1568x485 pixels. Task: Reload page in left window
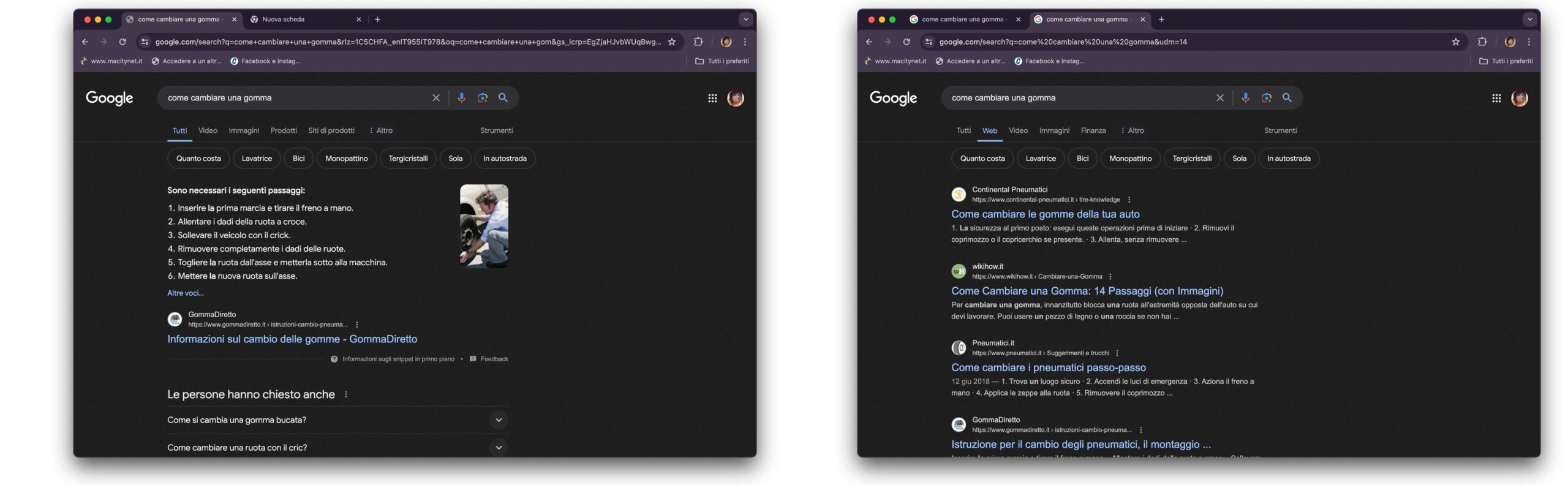click(x=123, y=42)
